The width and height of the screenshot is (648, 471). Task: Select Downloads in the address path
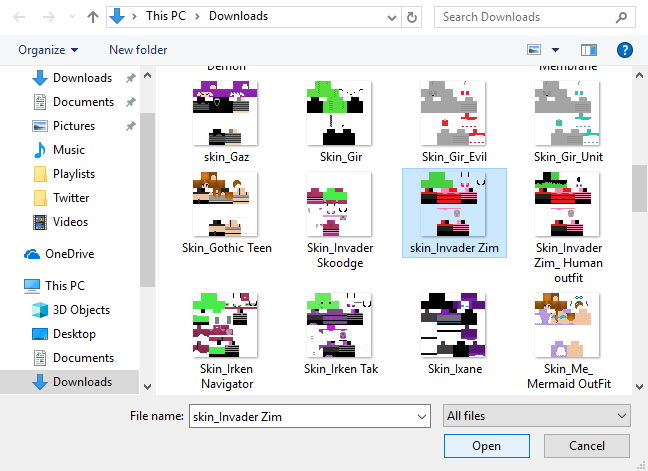238,16
